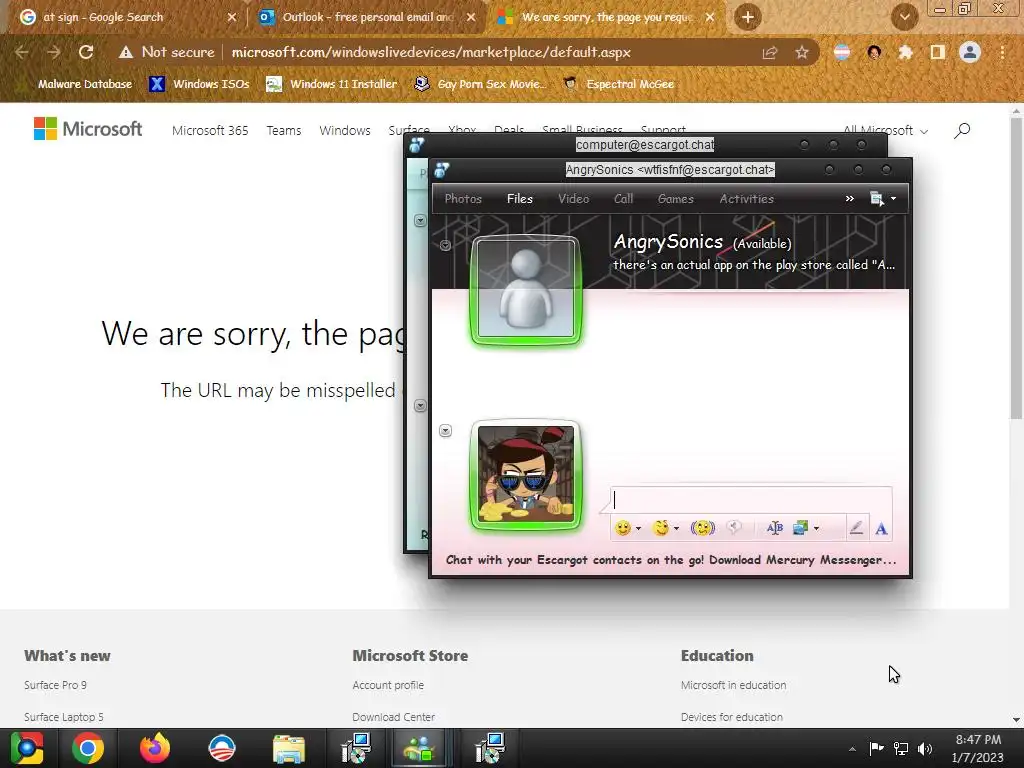Image resolution: width=1024 pixels, height=768 pixels.
Task: Focus the chat message input box
Action: click(751, 500)
